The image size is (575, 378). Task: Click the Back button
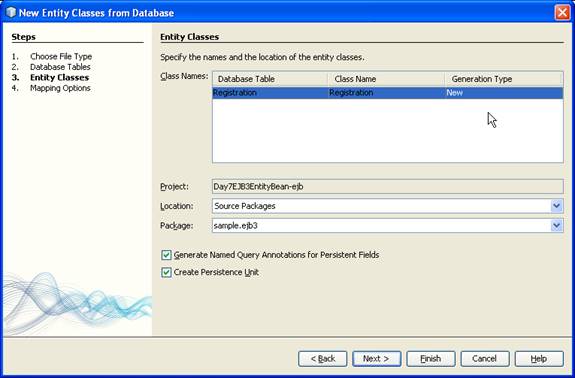tap(323, 359)
